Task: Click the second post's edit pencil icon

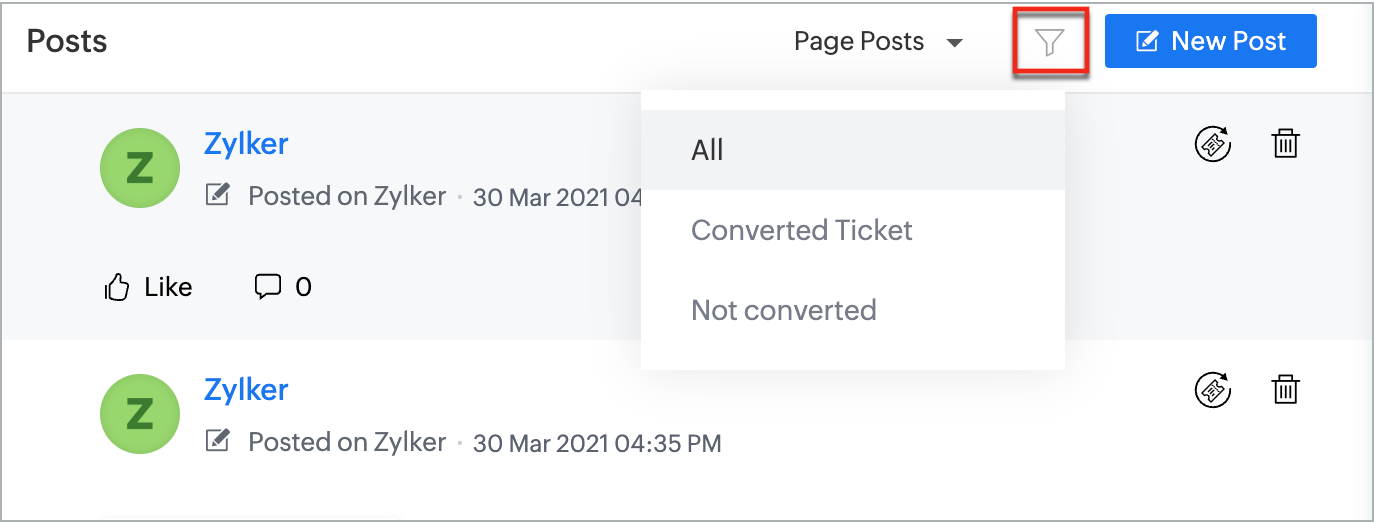Action: (x=217, y=441)
